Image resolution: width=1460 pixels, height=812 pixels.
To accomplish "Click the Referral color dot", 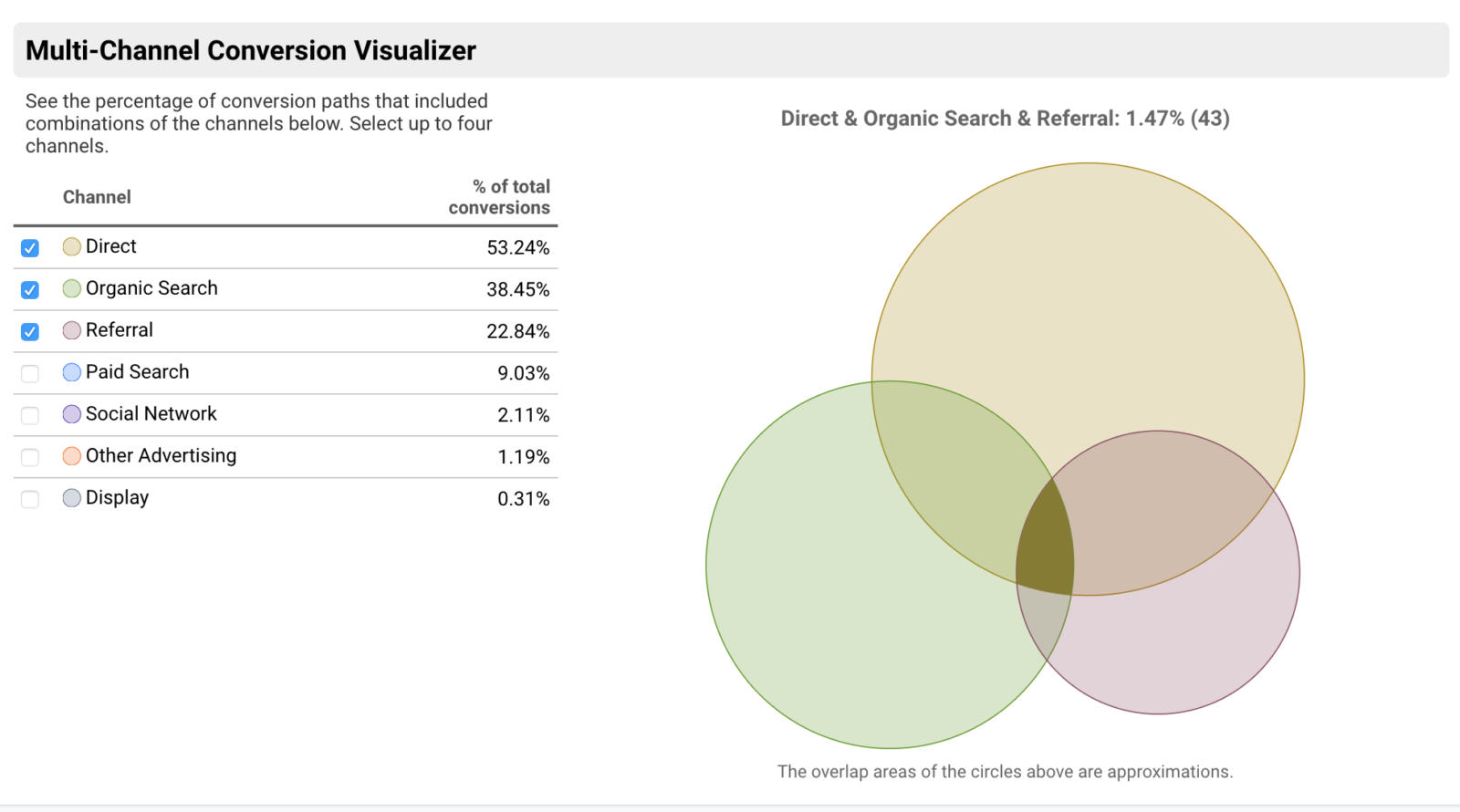I will click(71, 329).
